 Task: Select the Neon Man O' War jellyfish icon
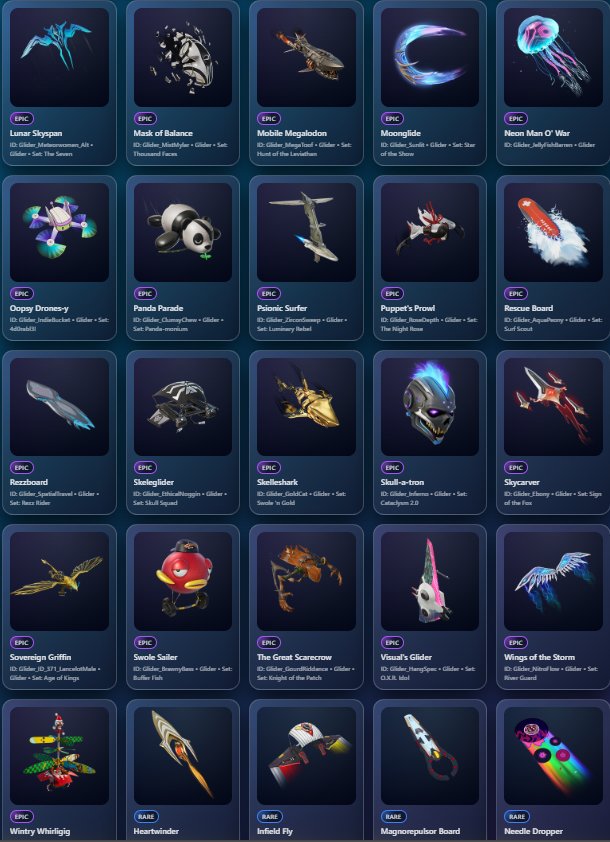[x=553, y=57]
